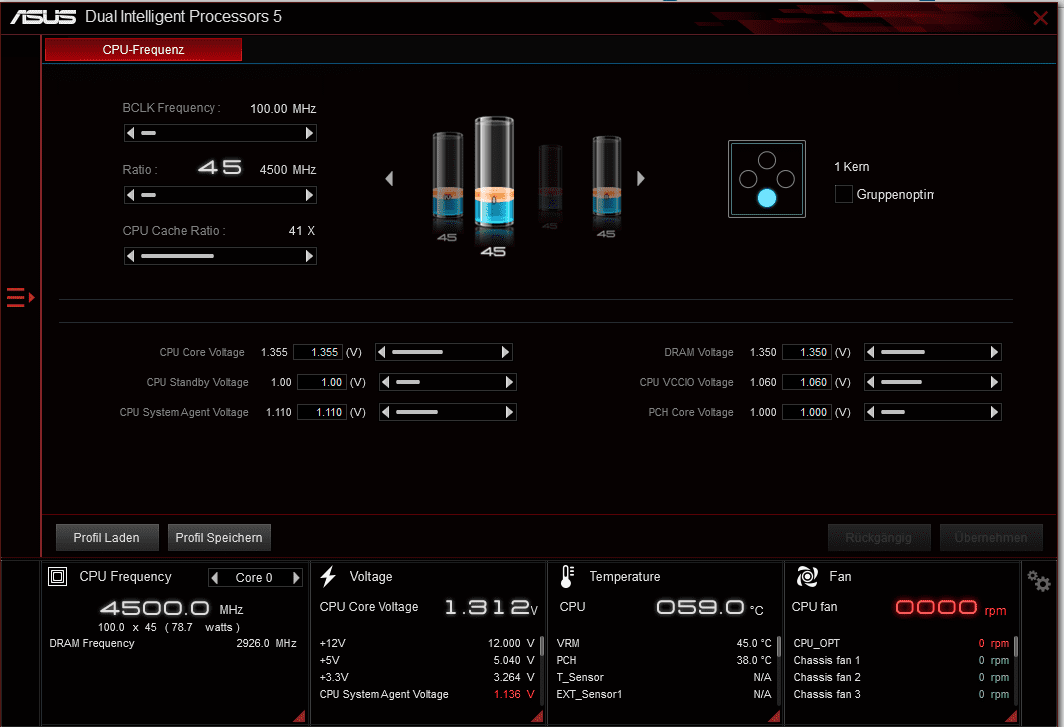Click the Rückgängig button
The image size is (1064, 727).
click(879, 538)
